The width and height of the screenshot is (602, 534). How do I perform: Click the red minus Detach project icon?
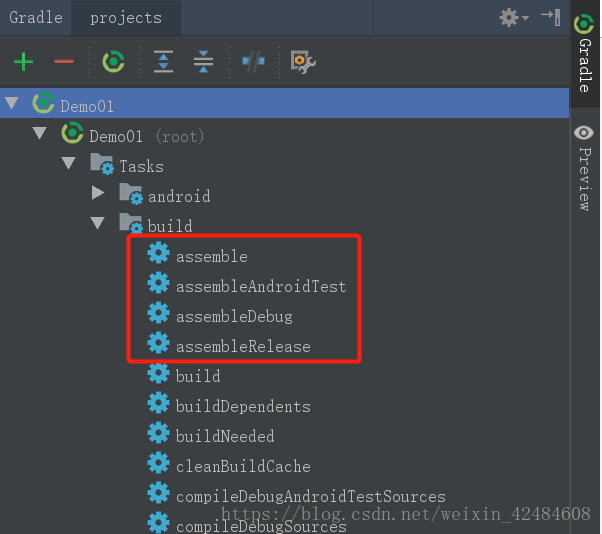click(x=64, y=61)
